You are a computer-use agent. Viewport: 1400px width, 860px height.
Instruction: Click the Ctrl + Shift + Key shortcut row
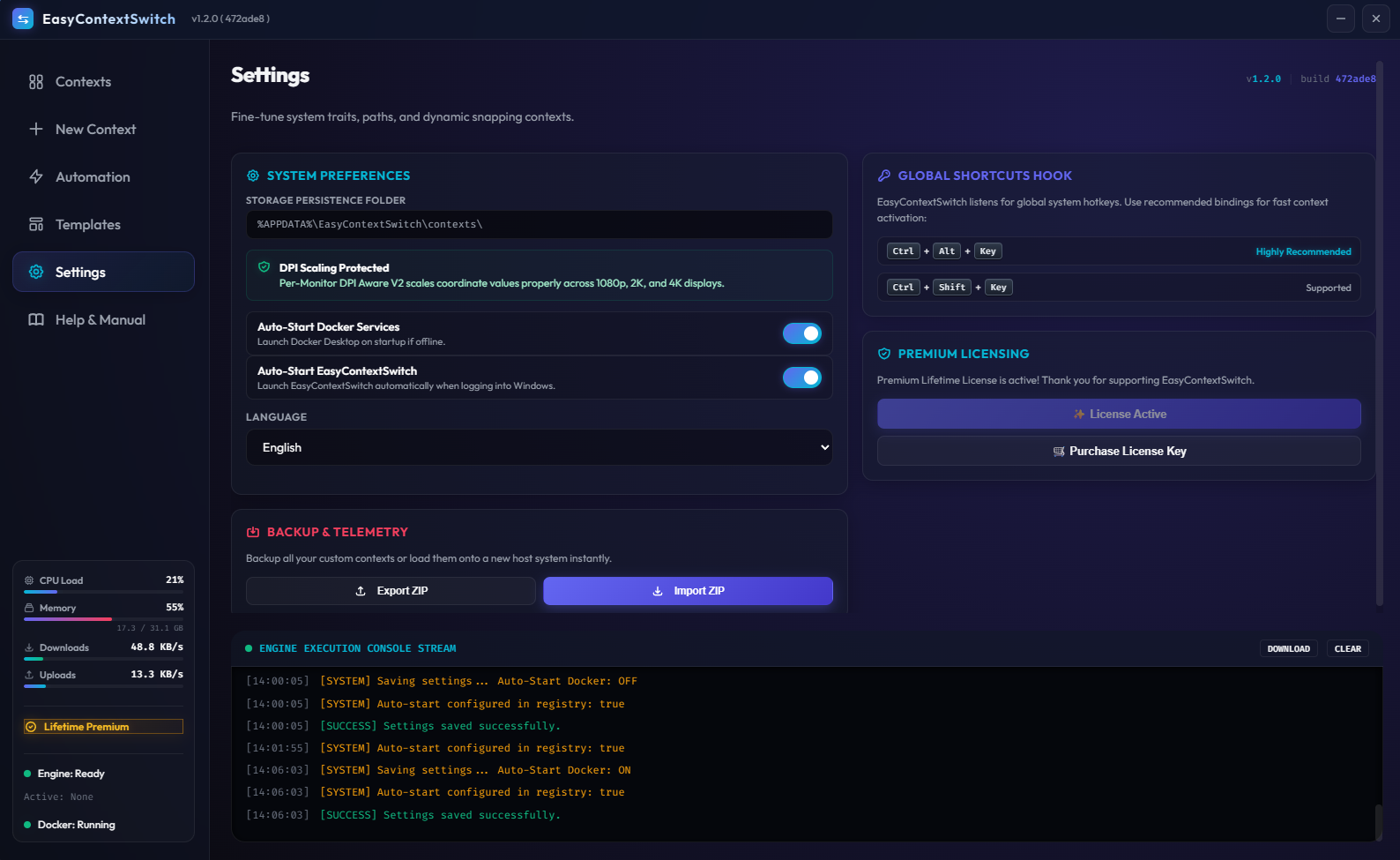(x=1119, y=288)
